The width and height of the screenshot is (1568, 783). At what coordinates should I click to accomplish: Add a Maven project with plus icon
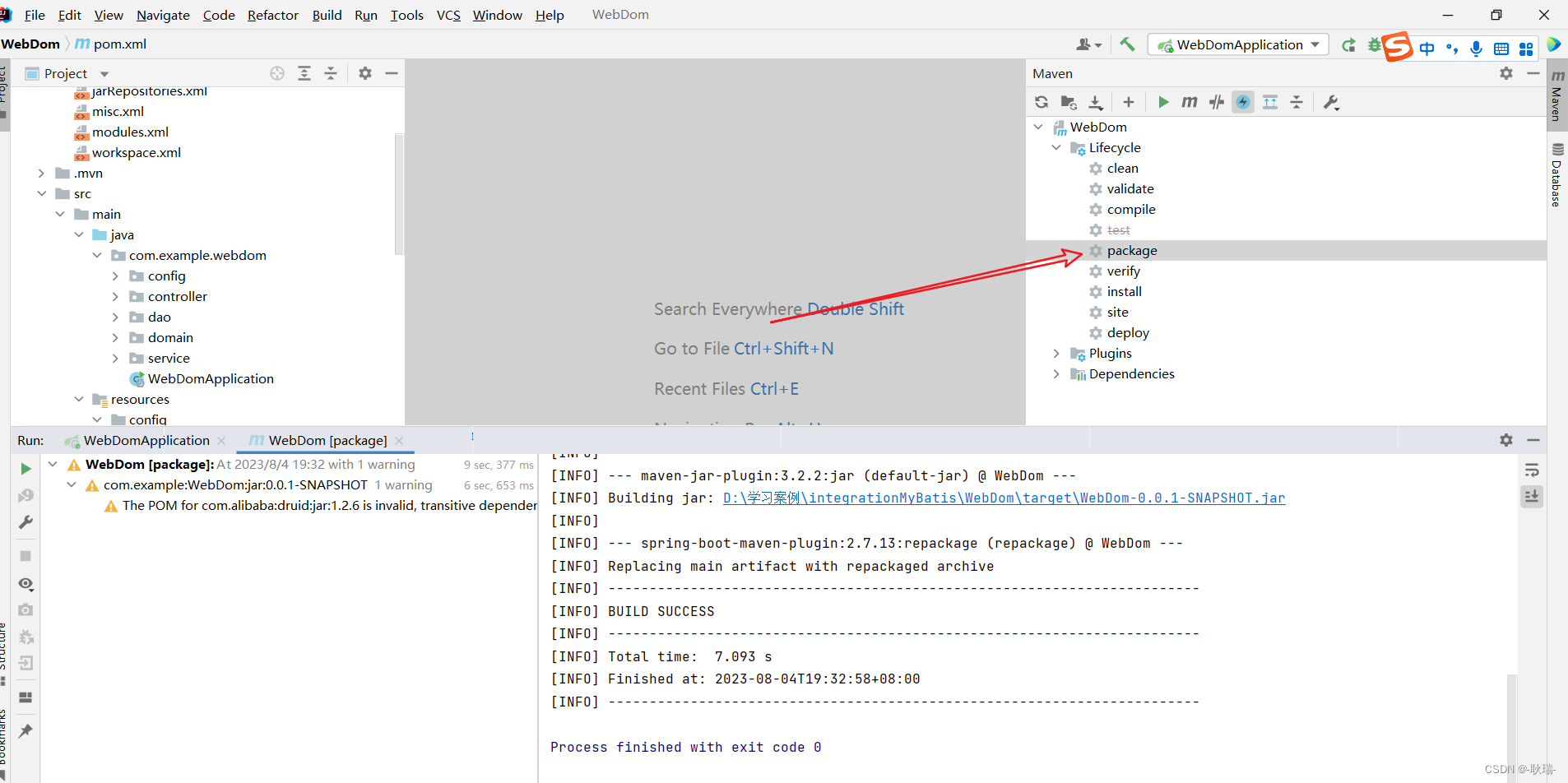click(x=1129, y=102)
